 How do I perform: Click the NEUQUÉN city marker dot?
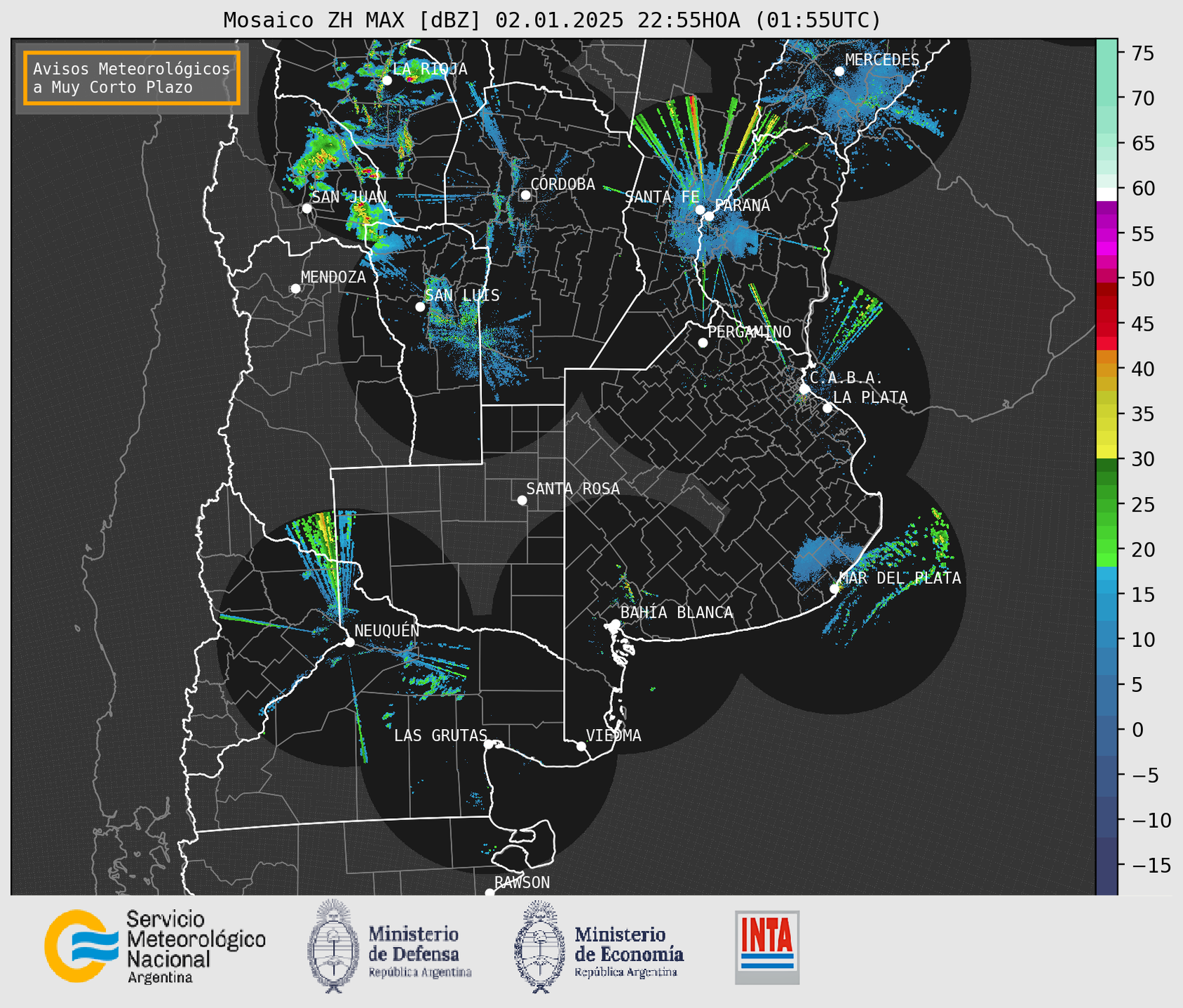(x=349, y=642)
